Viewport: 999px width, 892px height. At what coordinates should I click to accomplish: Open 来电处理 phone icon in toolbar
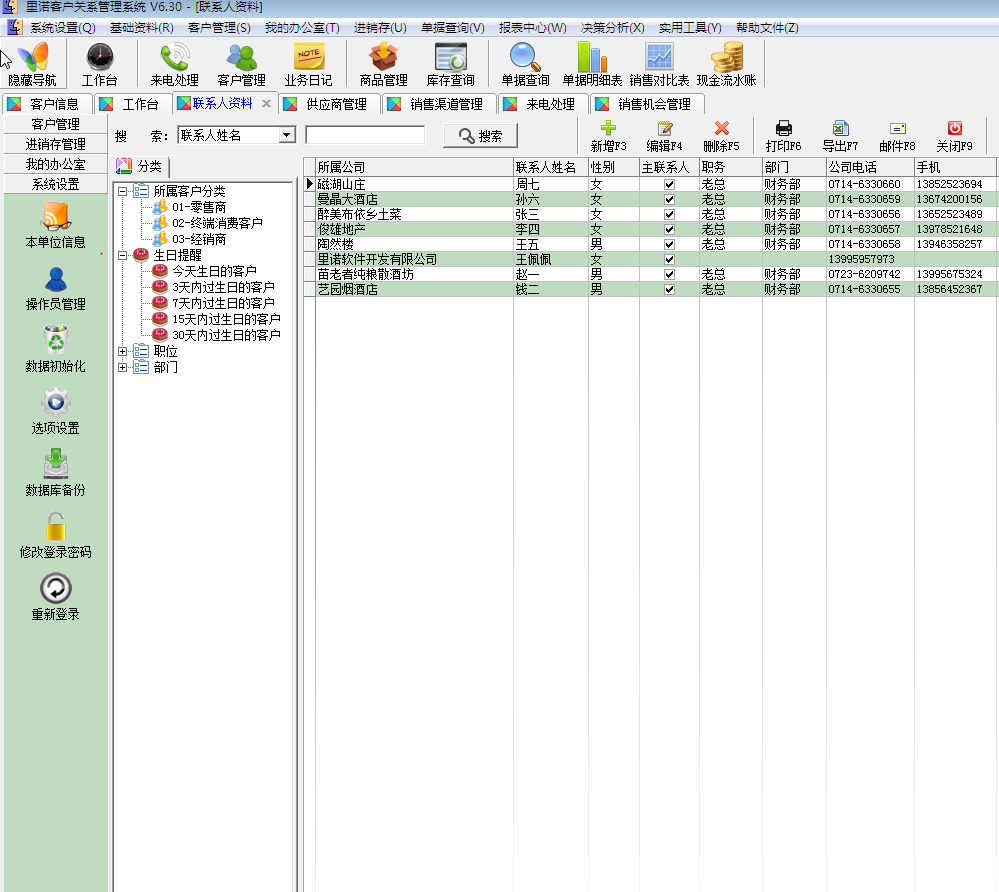(x=175, y=64)
